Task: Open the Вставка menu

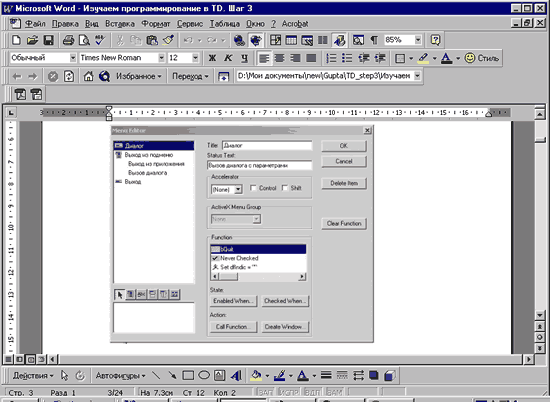Action: [120, 24]
